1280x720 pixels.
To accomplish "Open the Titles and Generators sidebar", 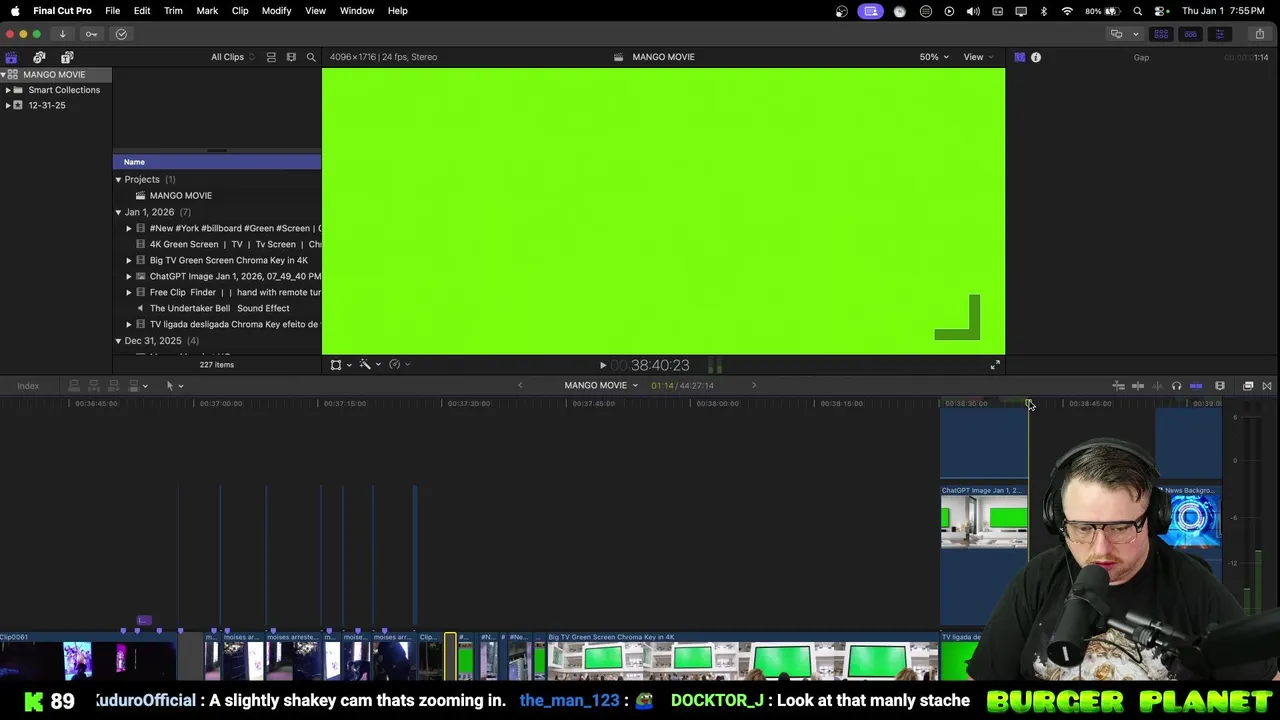I will click(x=67, y=57).
